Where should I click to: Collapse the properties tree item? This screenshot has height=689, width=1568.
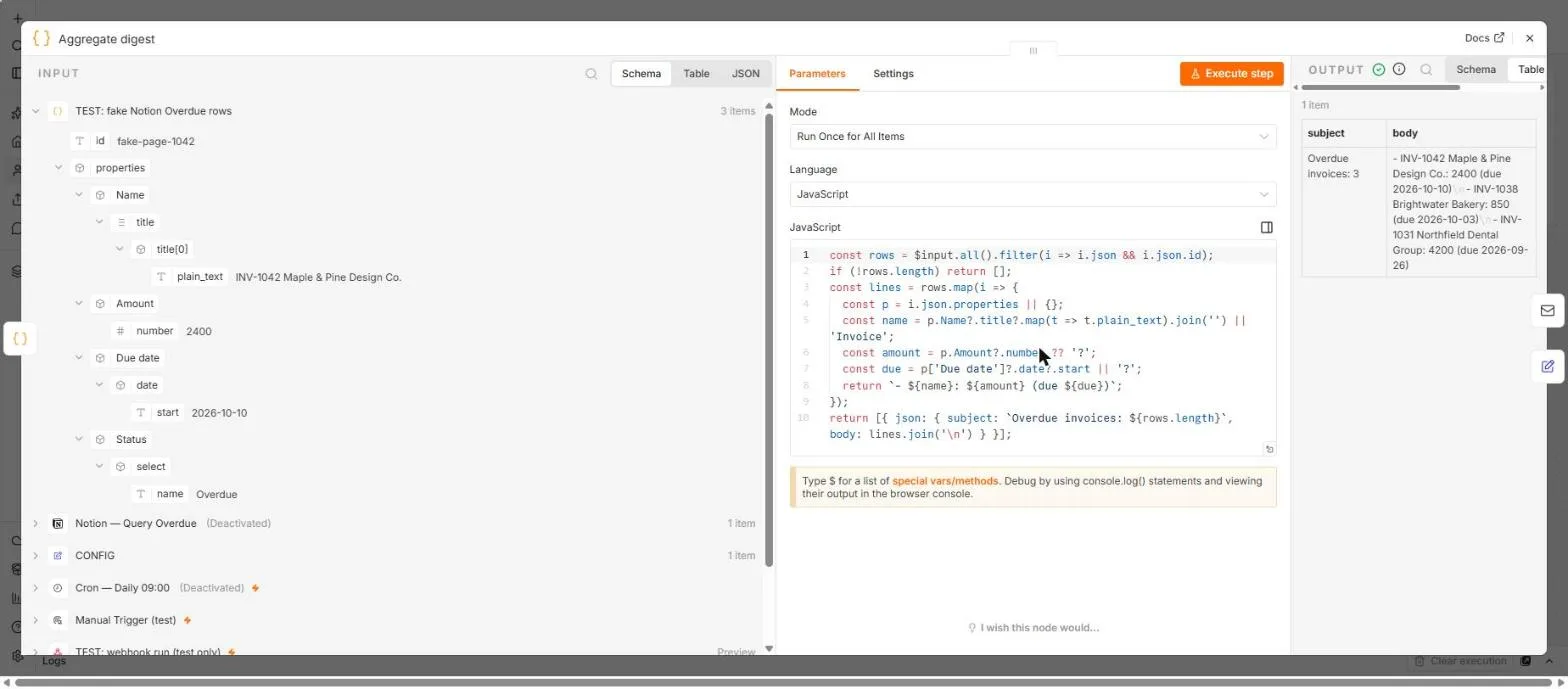(58, 168)
